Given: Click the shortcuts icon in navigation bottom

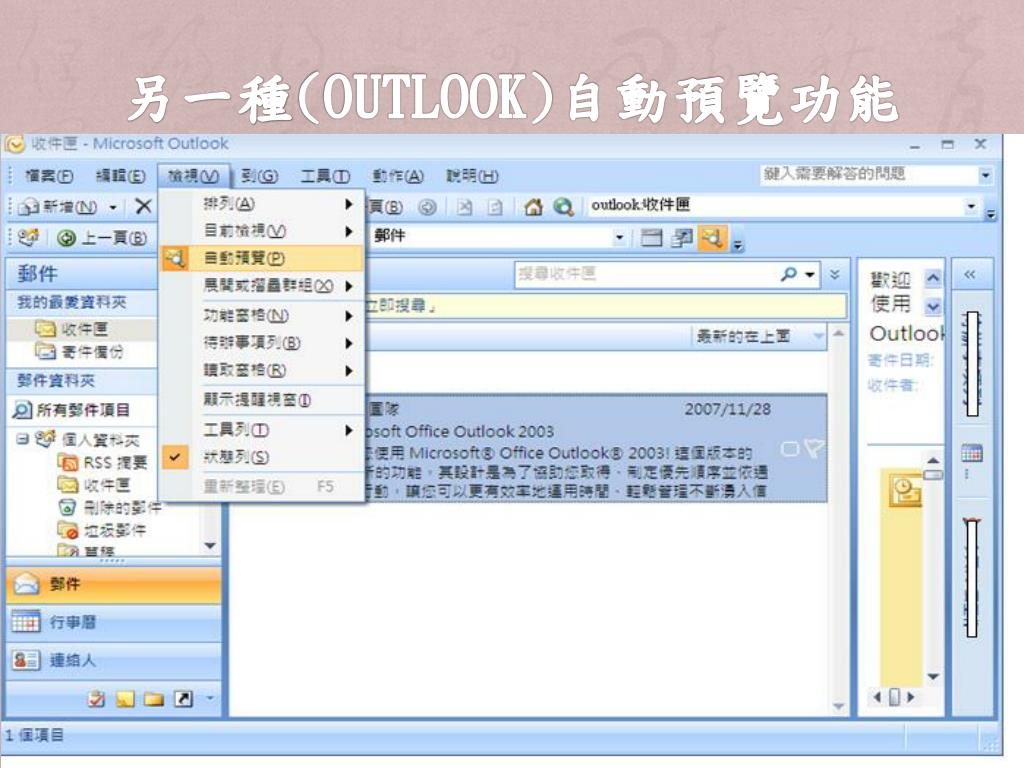Looking at the screenshot, I should [183, 699].
